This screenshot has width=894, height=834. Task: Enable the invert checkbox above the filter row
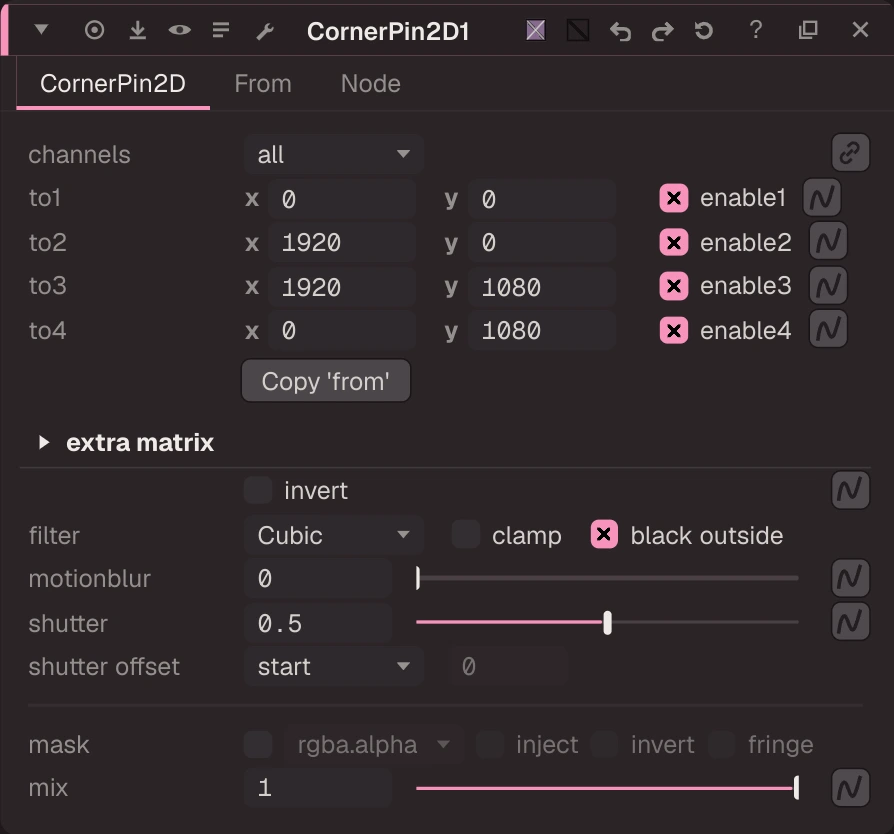258,490
